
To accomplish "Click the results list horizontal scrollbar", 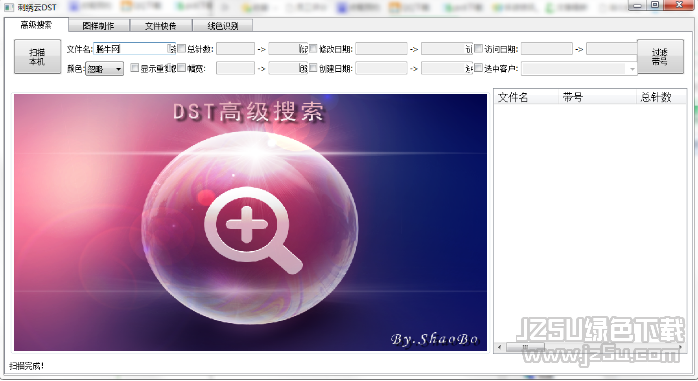I will click(591, 347).
